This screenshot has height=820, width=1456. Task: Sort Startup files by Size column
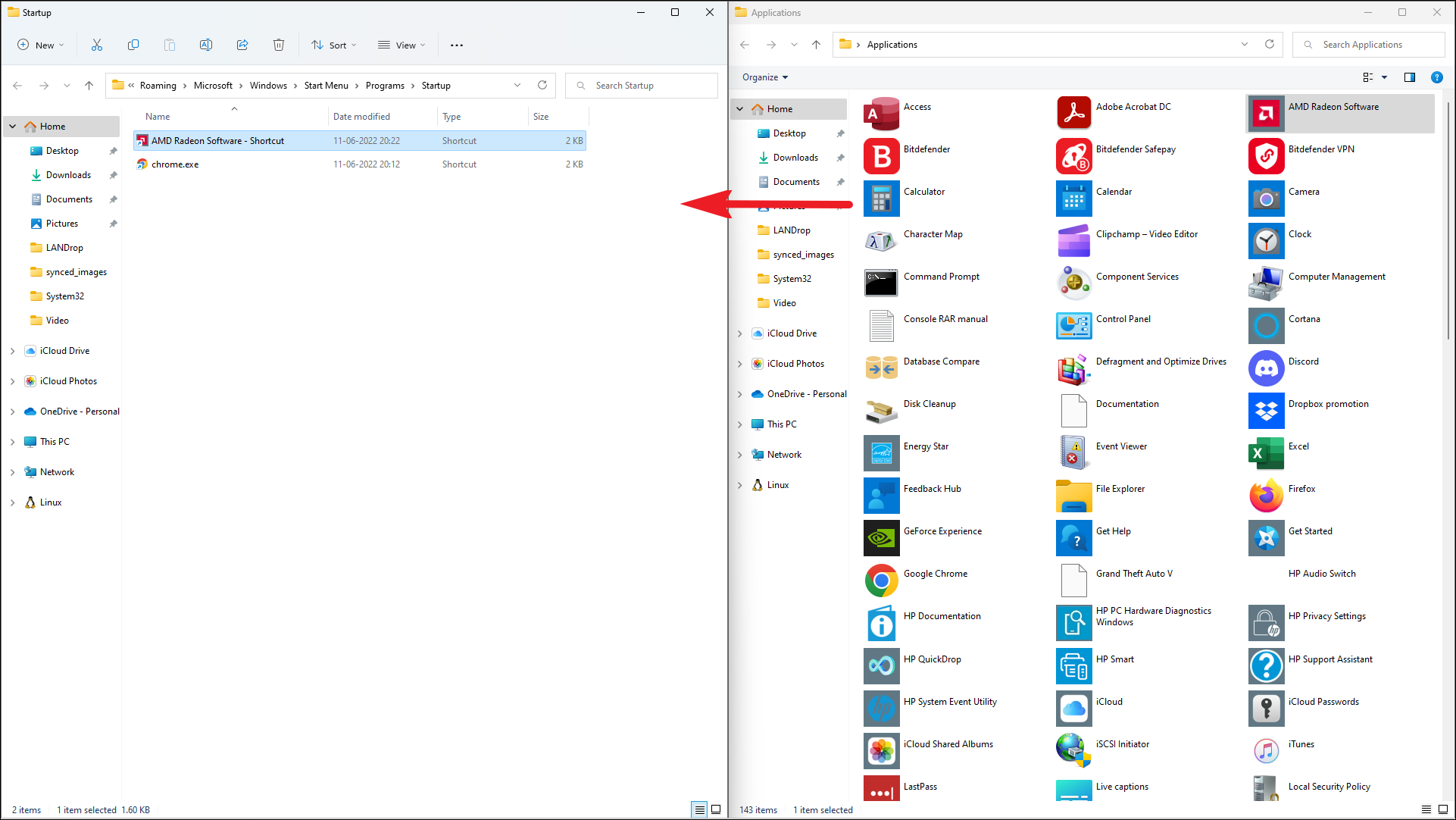(x=541, y=117)
